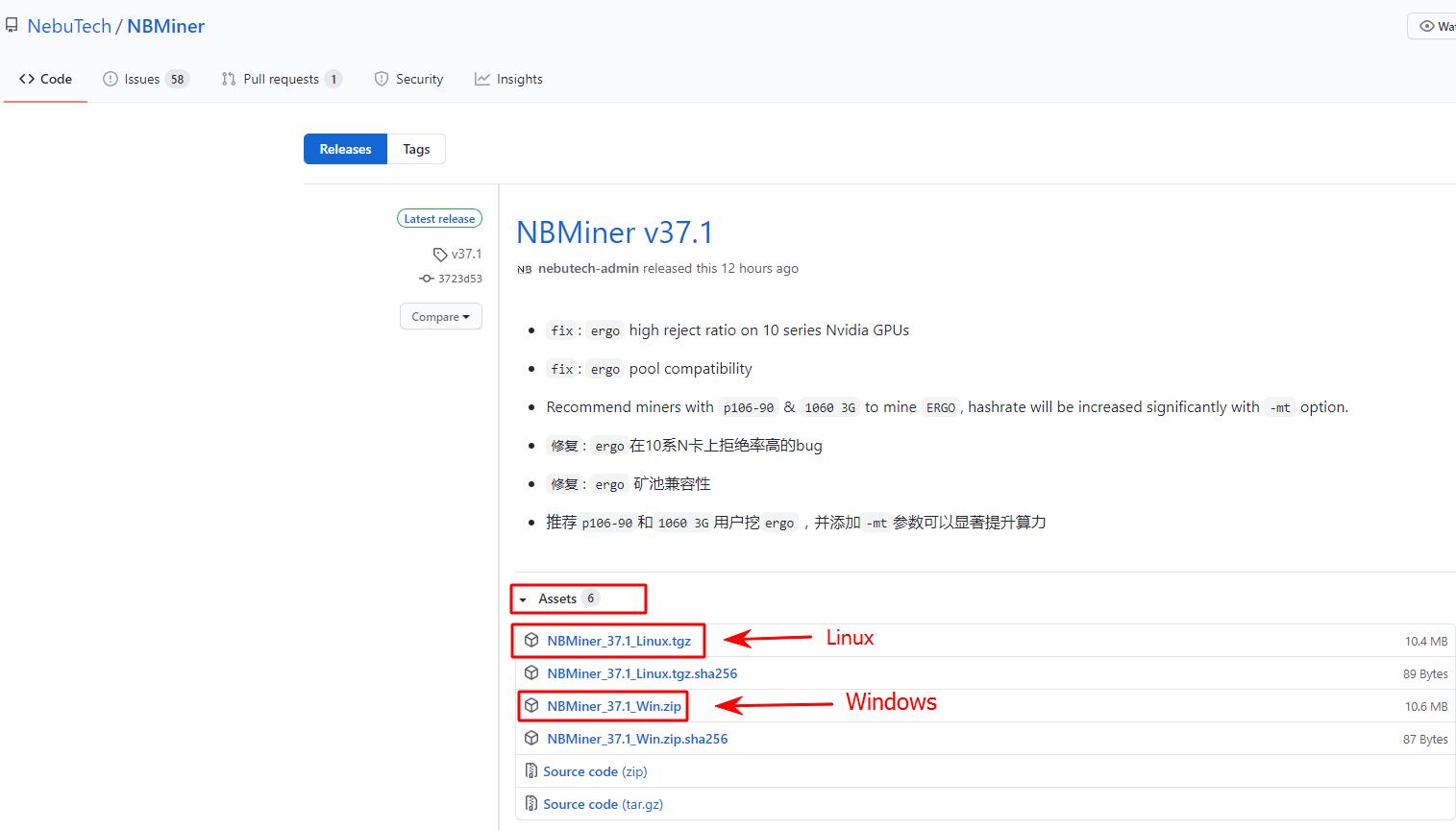Image resolution: width=1456 pixels, height=830 pixels.
Task: Open the Compare dropdown
Action: [441, 317]
